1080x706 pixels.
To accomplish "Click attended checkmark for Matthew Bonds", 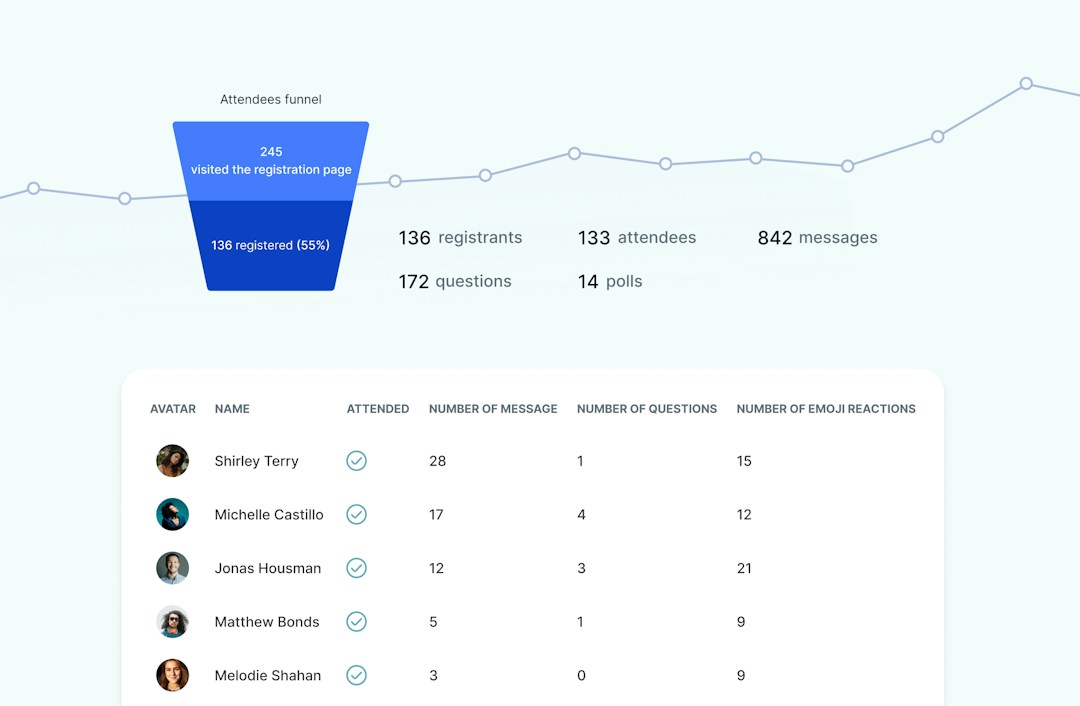I will 356,622.
